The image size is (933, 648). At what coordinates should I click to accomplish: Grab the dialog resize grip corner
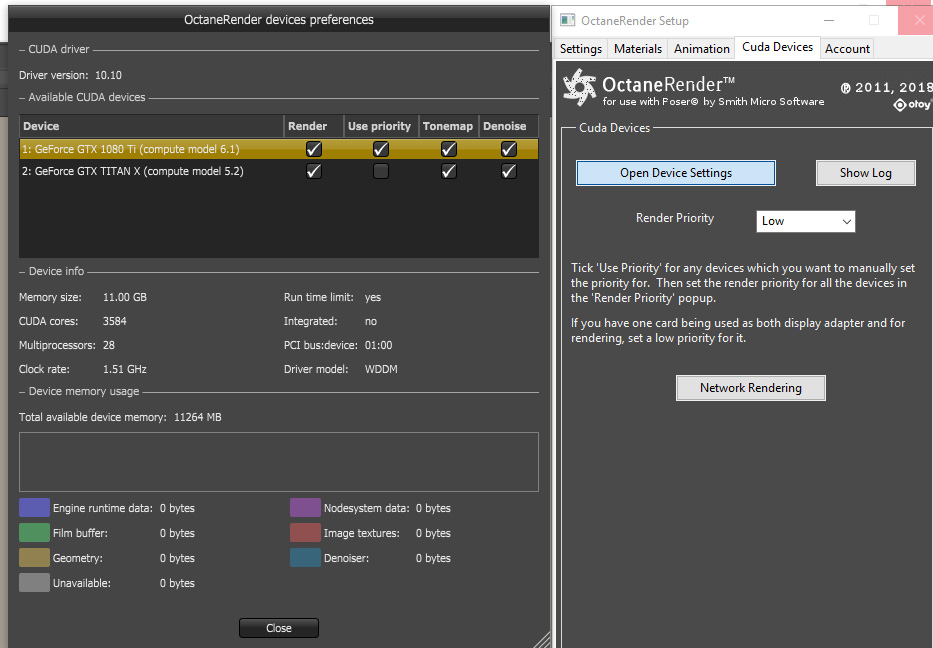pos(542,640)
